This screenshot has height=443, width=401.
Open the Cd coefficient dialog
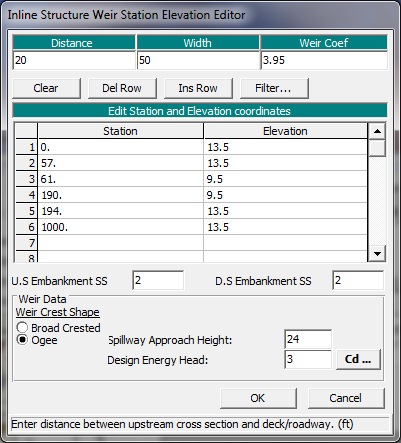pyautogui.click(x=358, y=359)
